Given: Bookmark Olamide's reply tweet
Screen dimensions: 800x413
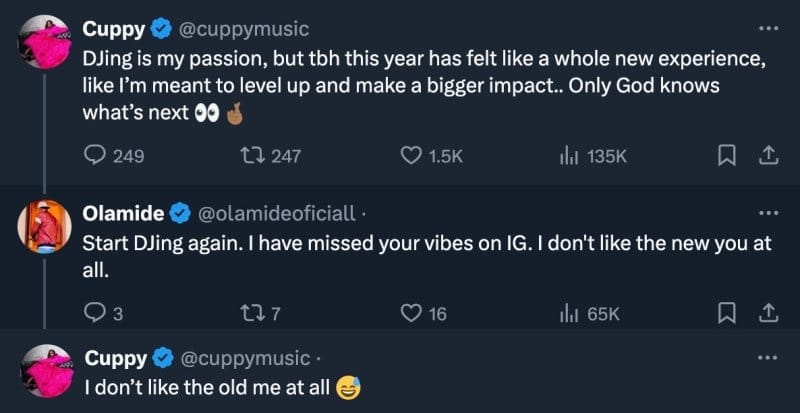Looking at the screenshot, I should [729, 314].
